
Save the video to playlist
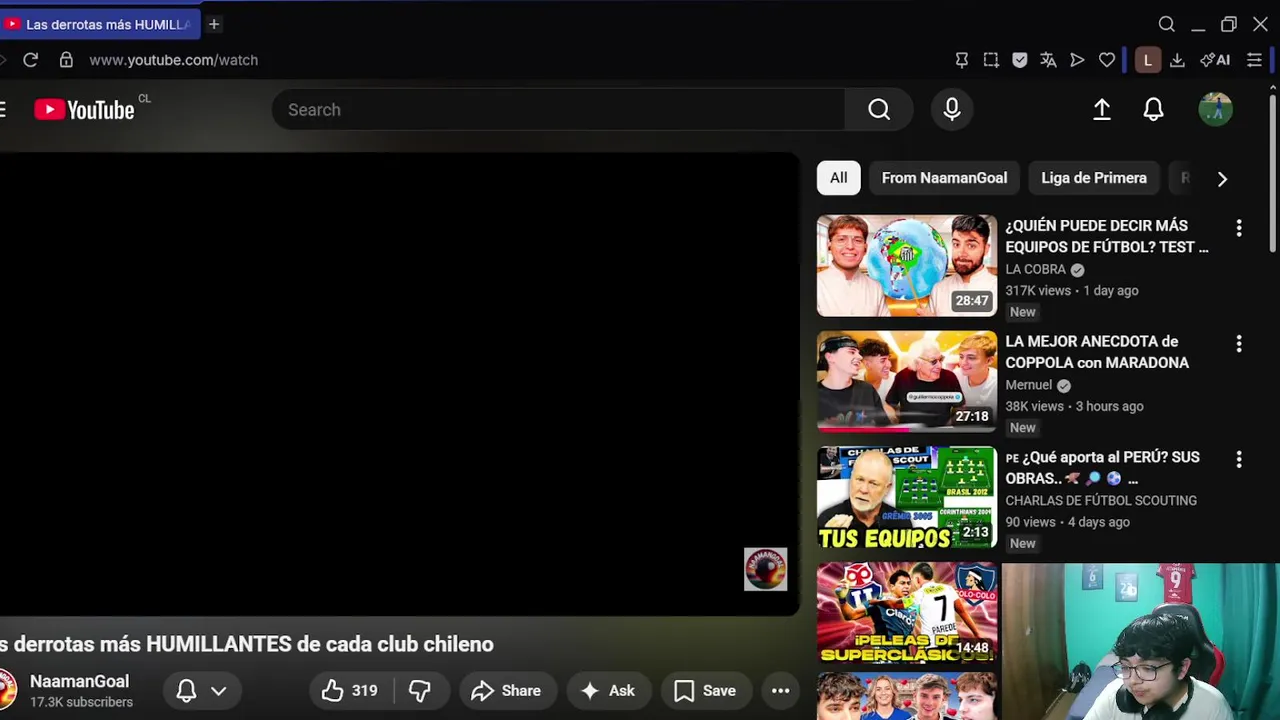pyautogui.click(x=705, y=690)
